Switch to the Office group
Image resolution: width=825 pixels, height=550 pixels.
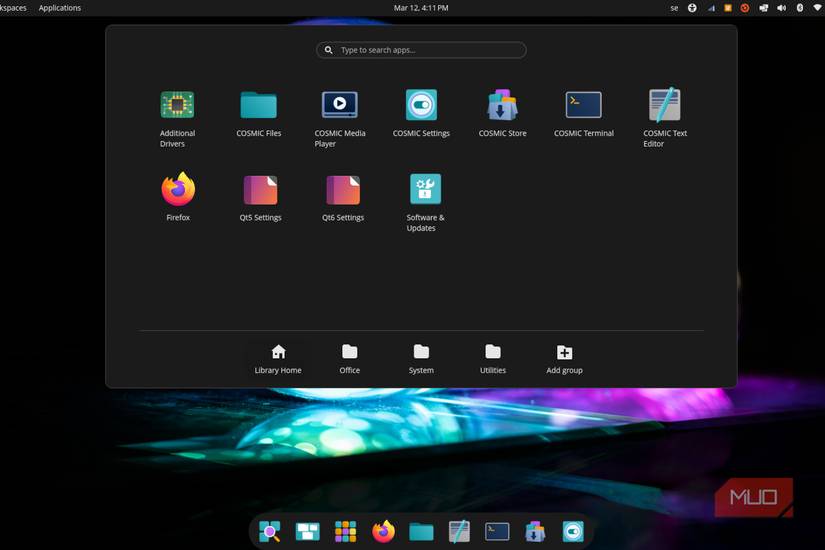pos(349,359)
